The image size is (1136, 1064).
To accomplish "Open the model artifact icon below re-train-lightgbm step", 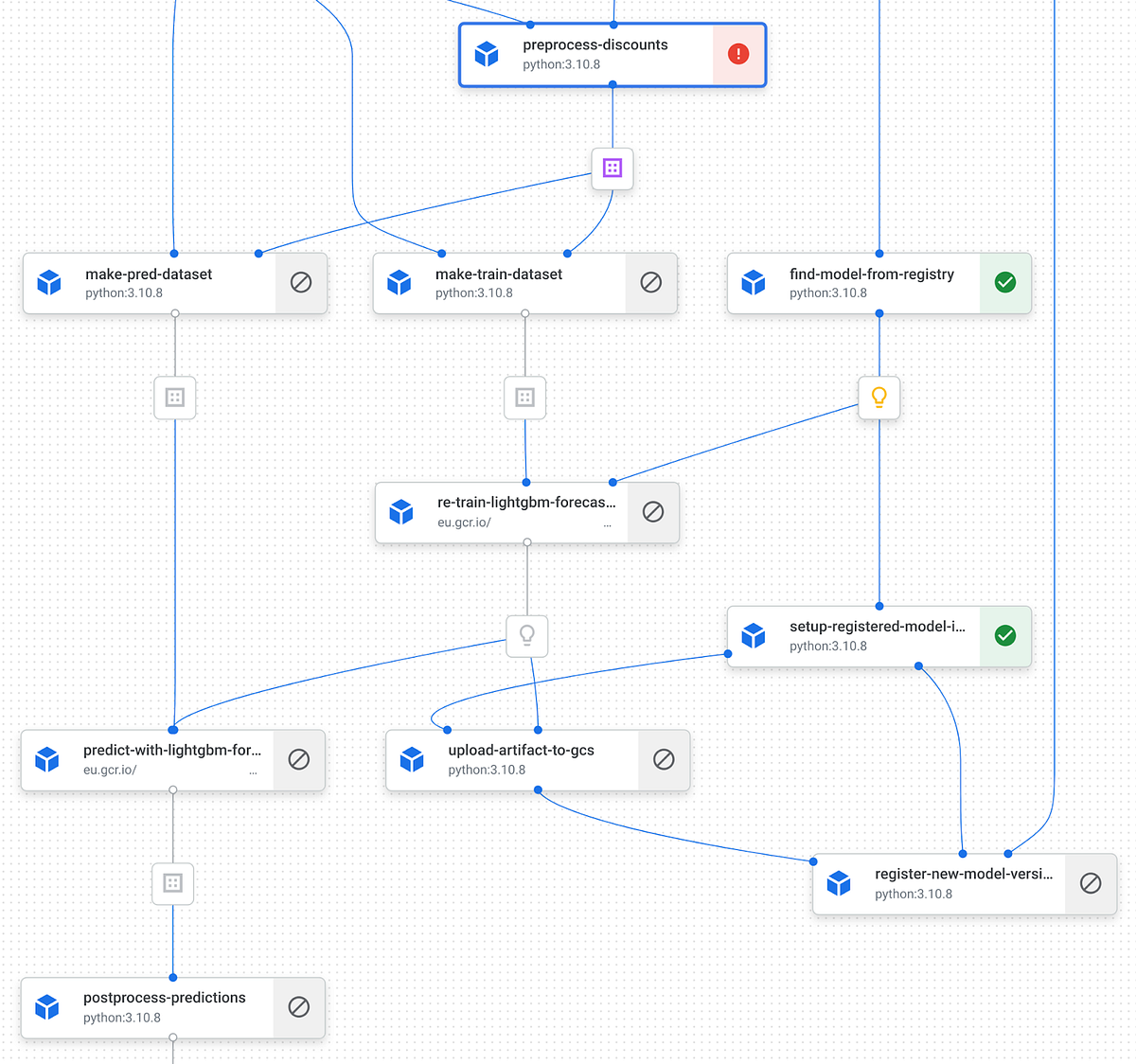I will coord(526,636).
